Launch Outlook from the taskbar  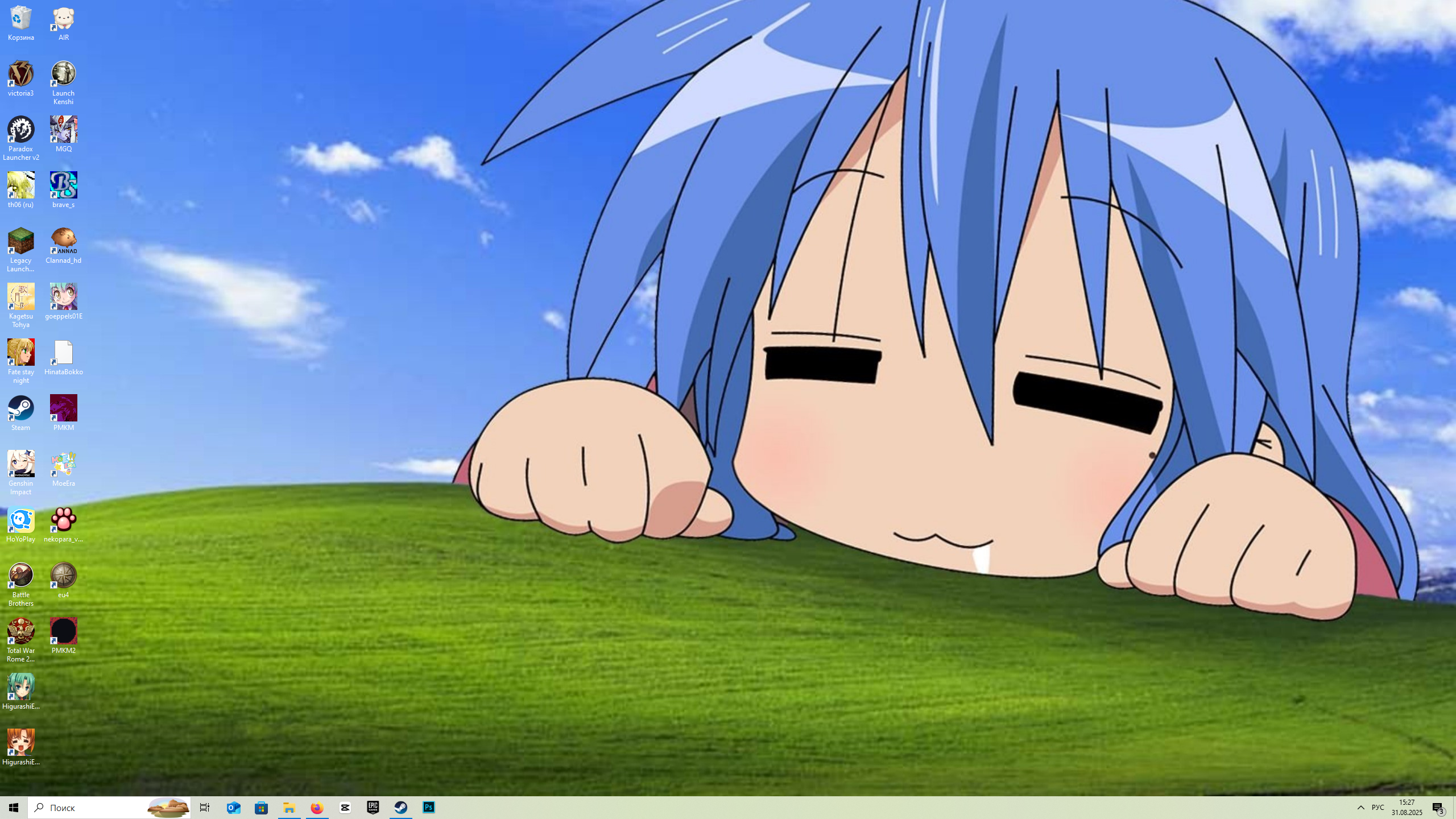point(233,808)
